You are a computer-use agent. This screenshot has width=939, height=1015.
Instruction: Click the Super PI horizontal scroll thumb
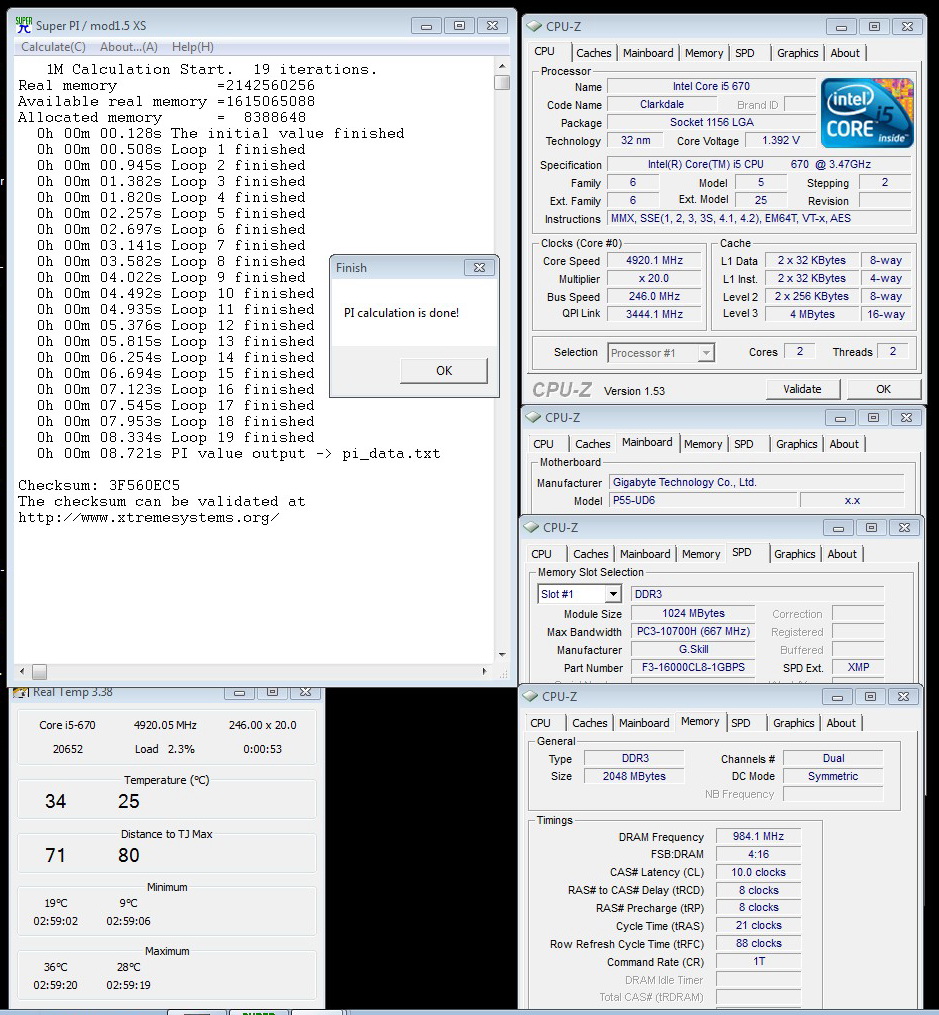tap(39, 672)
